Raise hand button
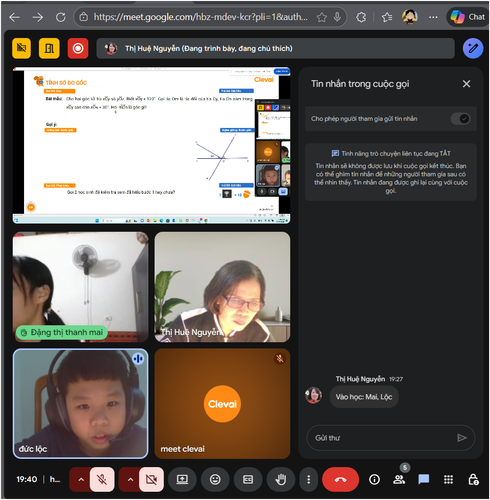The image size is (490, 500). (x=281, y=479)
